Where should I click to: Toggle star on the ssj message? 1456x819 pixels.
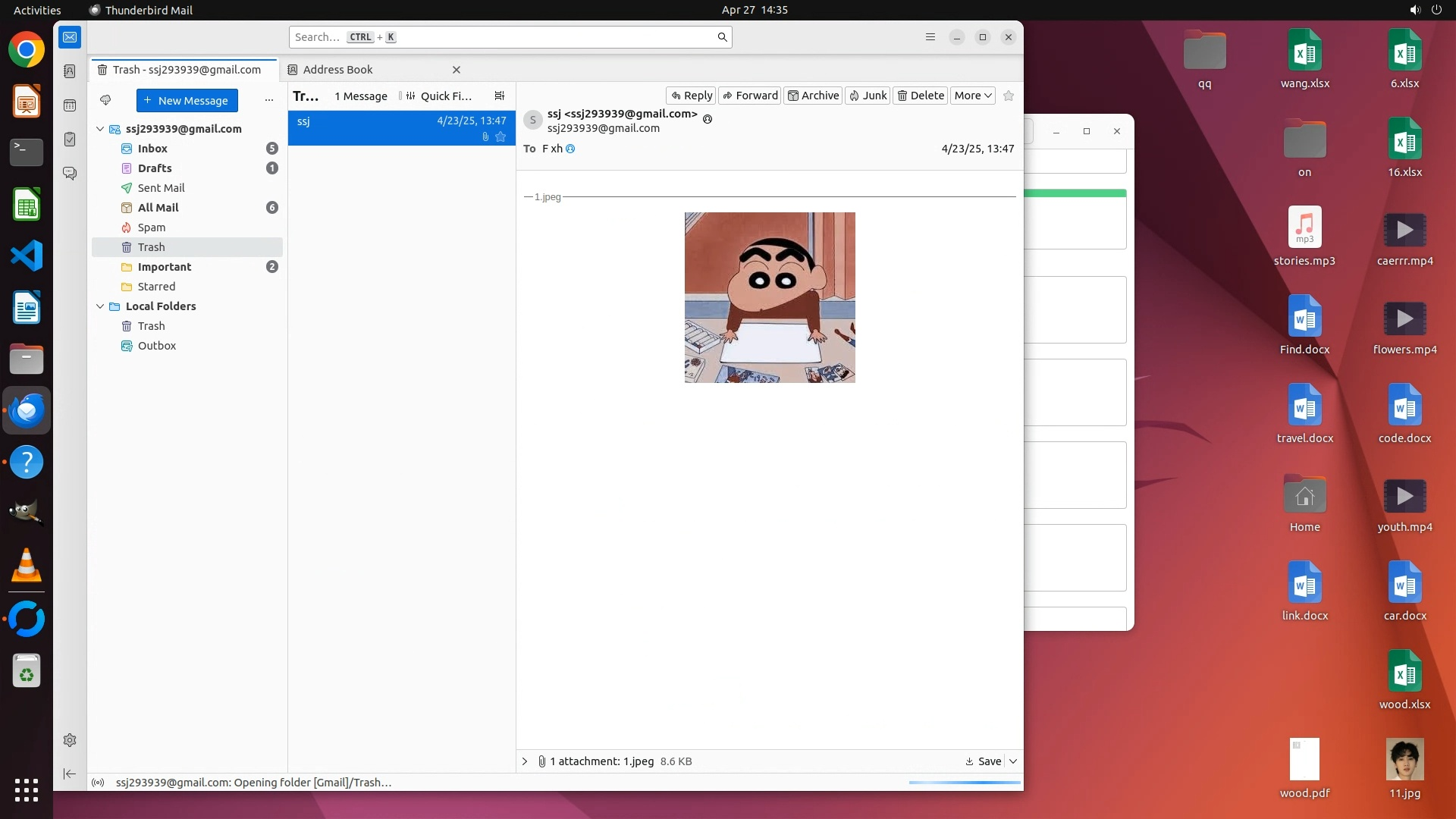coord(500,136)
